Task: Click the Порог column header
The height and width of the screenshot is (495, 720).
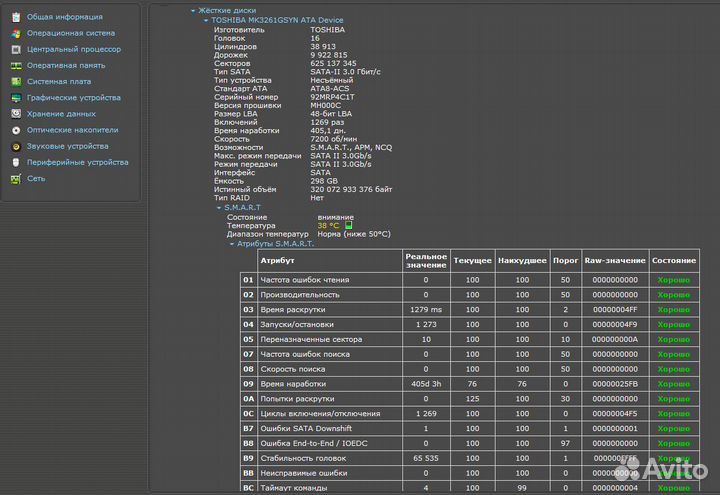Action: [x=565, y=260]
